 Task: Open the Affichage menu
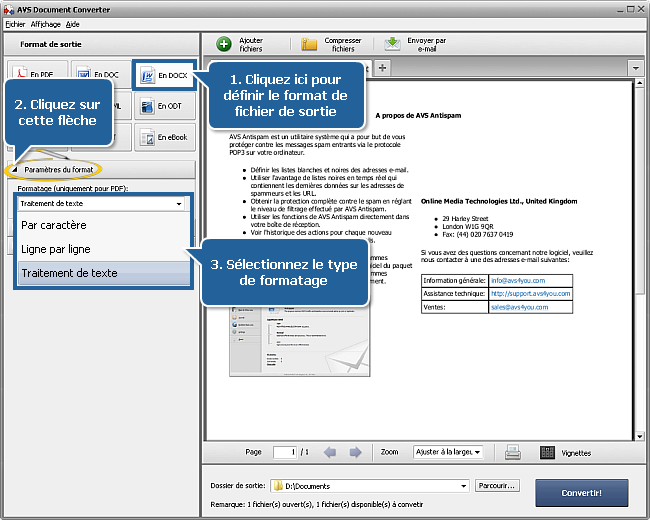pyautogui.click(x=45, y=23)
